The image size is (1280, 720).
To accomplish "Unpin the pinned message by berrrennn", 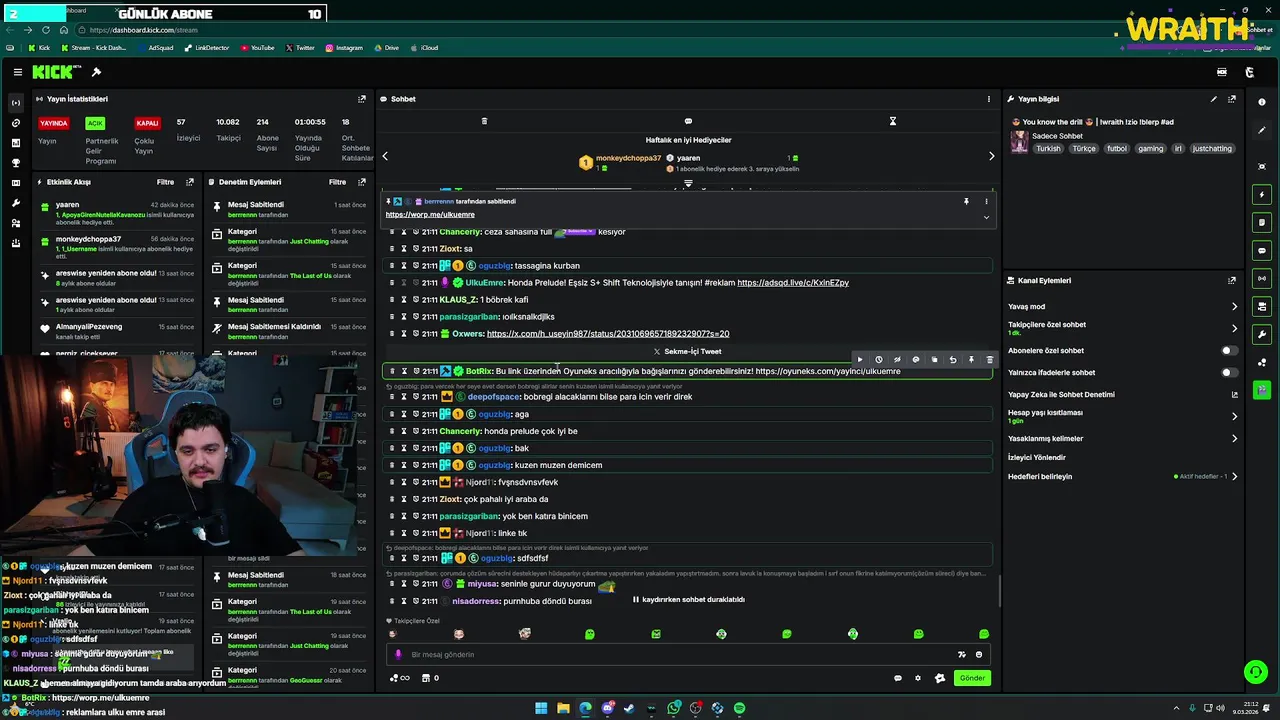I will click(x=966, y=201).
